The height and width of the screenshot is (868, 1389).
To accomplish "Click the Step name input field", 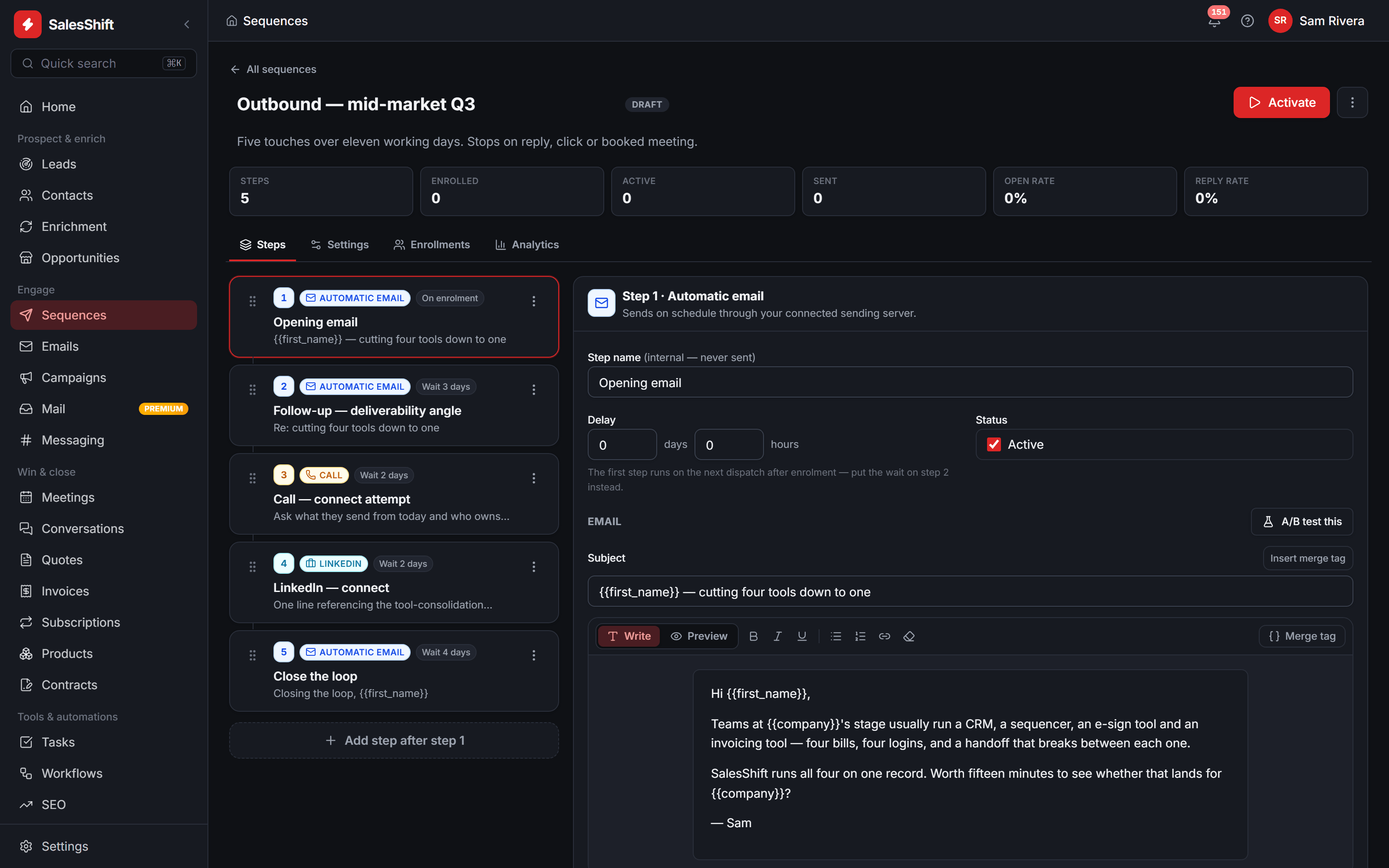I will [970, 382].
